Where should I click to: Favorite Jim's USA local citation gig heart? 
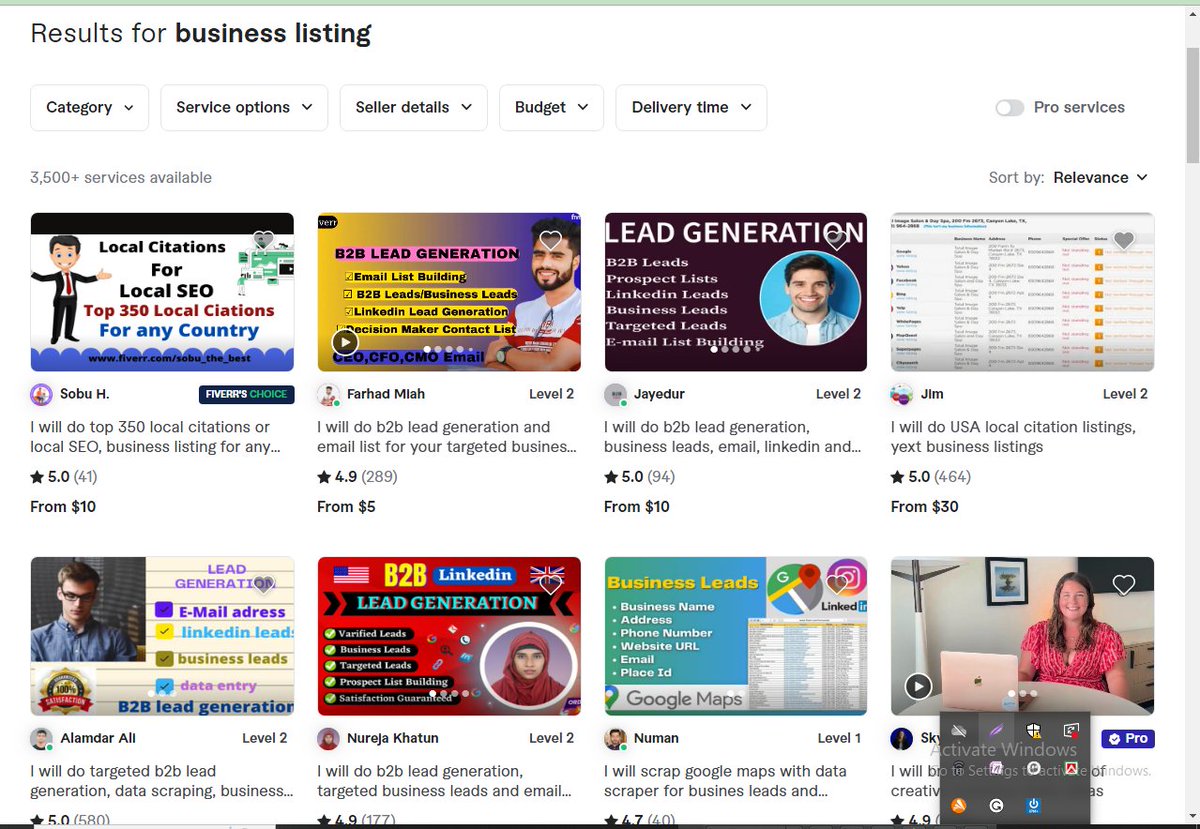(x=1124, y=240)
